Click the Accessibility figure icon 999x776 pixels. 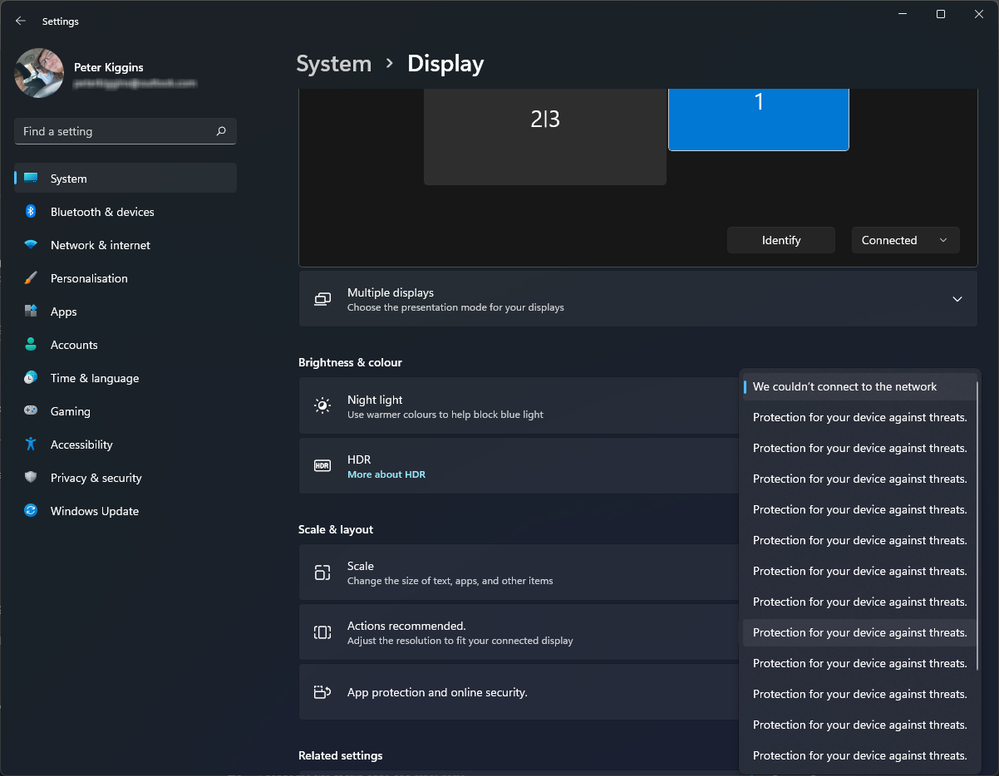pyautogui.click(x=31, y=444)
